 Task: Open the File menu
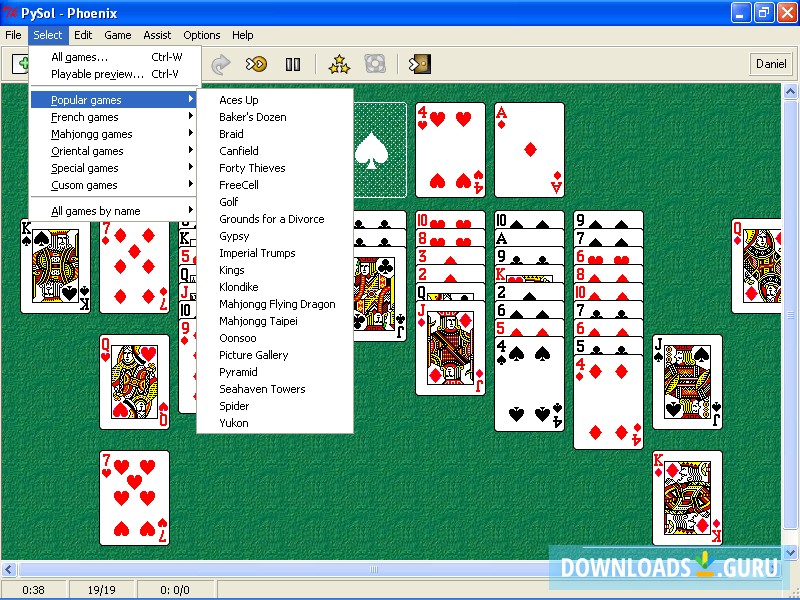pos(13,35)
